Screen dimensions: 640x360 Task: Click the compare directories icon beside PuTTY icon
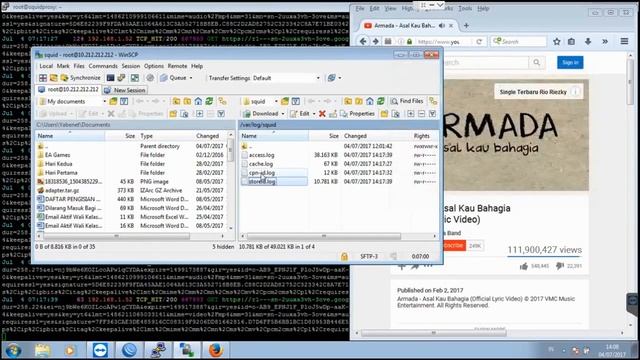pyautogui.click(x=135, y=78)
